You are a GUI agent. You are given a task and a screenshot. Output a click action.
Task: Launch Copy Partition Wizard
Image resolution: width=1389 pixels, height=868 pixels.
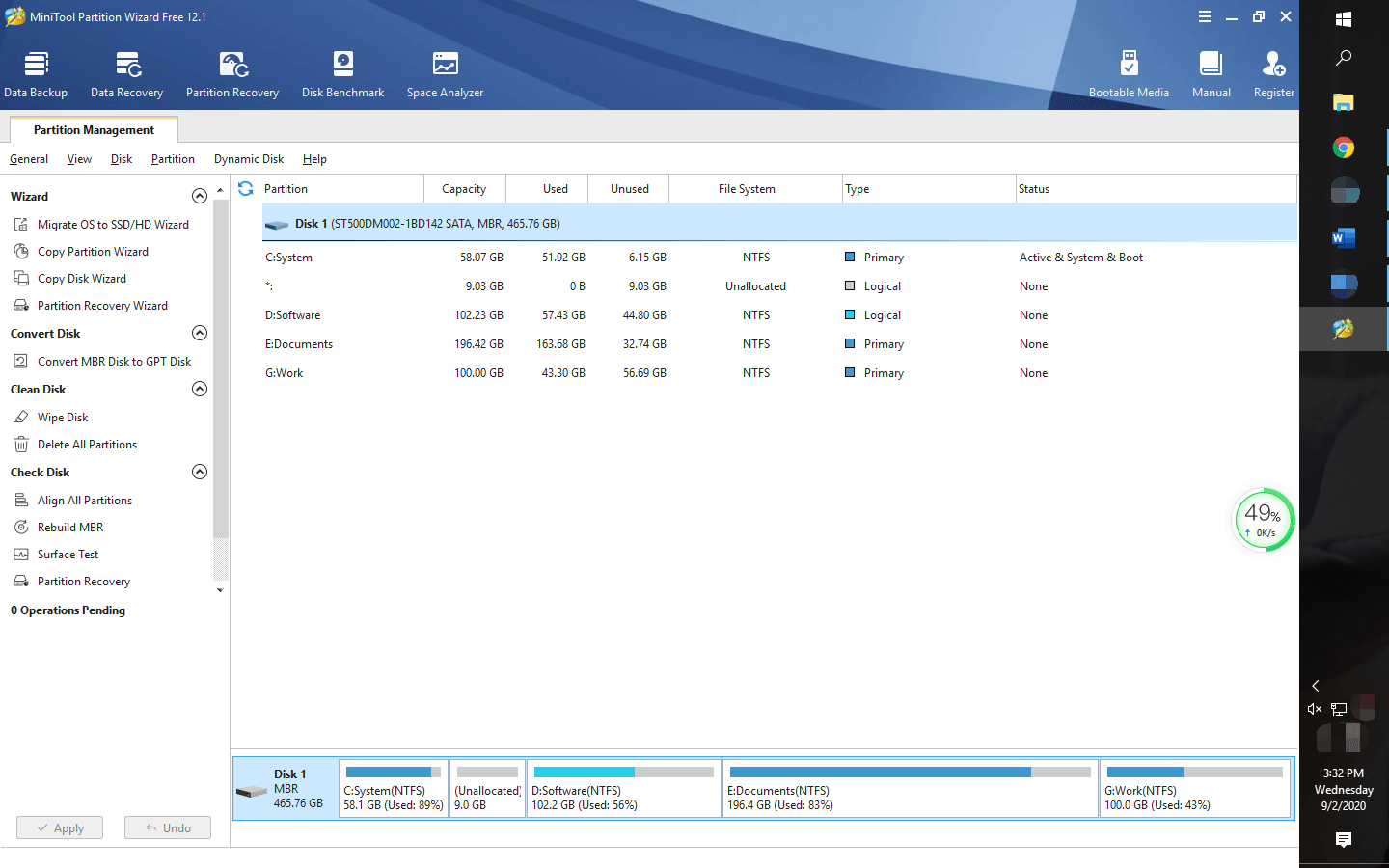93,252
